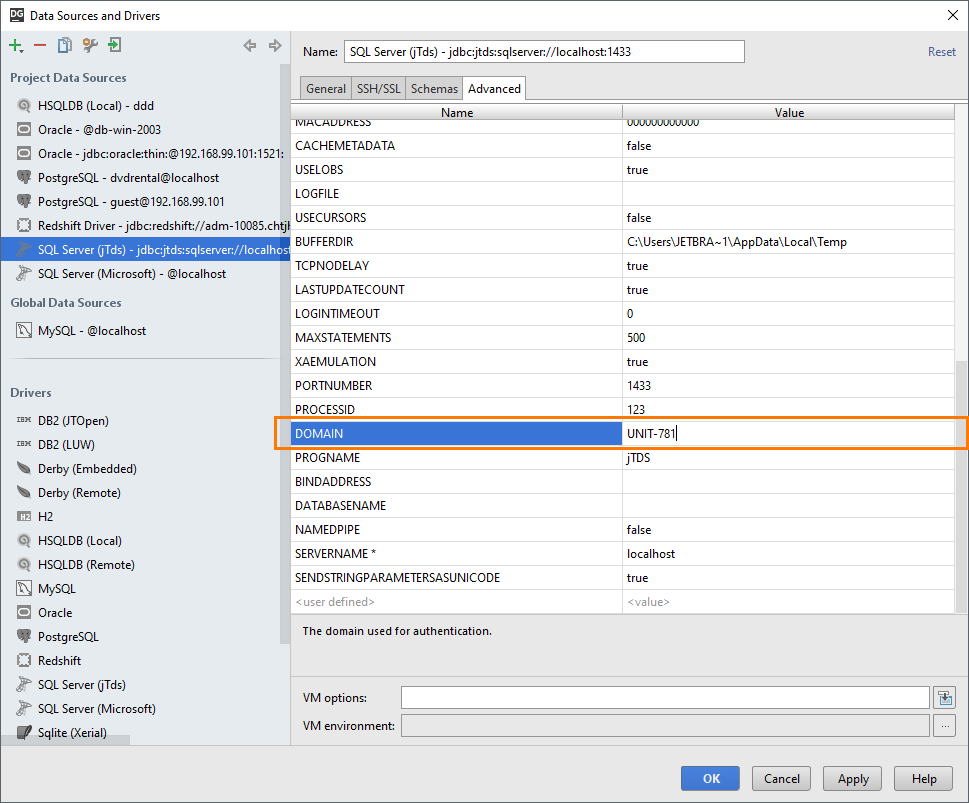Click the Duplicate data source icon
This screenshot has width=969, height=803.
(x=65, y=45)
